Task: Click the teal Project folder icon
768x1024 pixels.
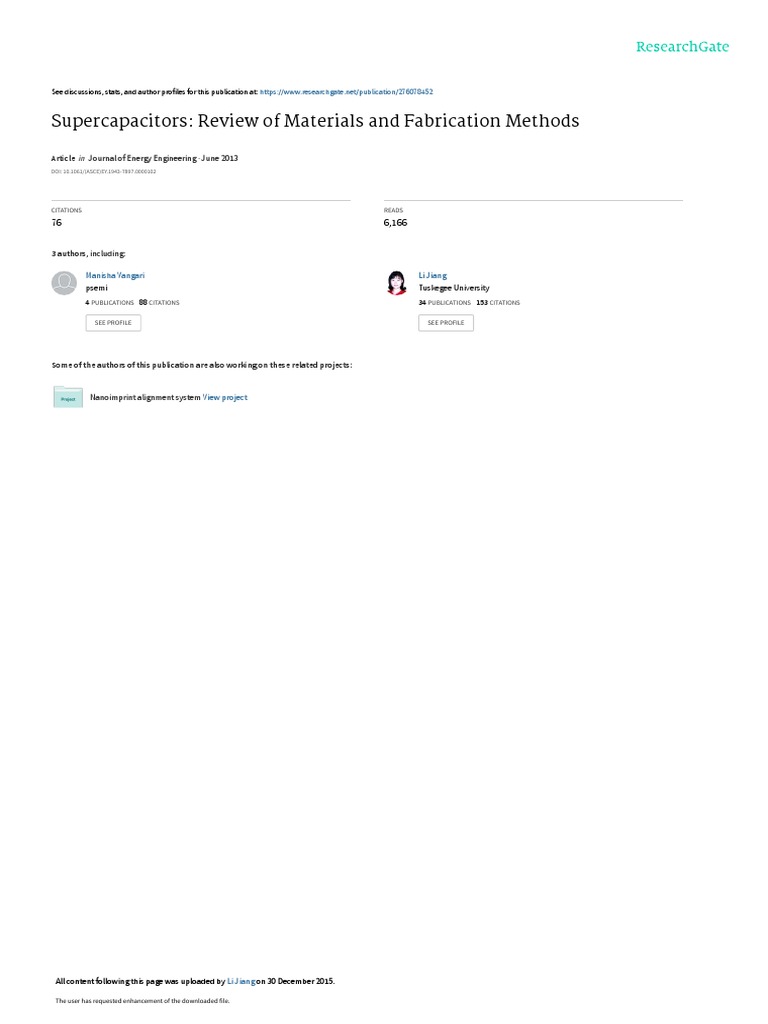Action: click(68, 397)
